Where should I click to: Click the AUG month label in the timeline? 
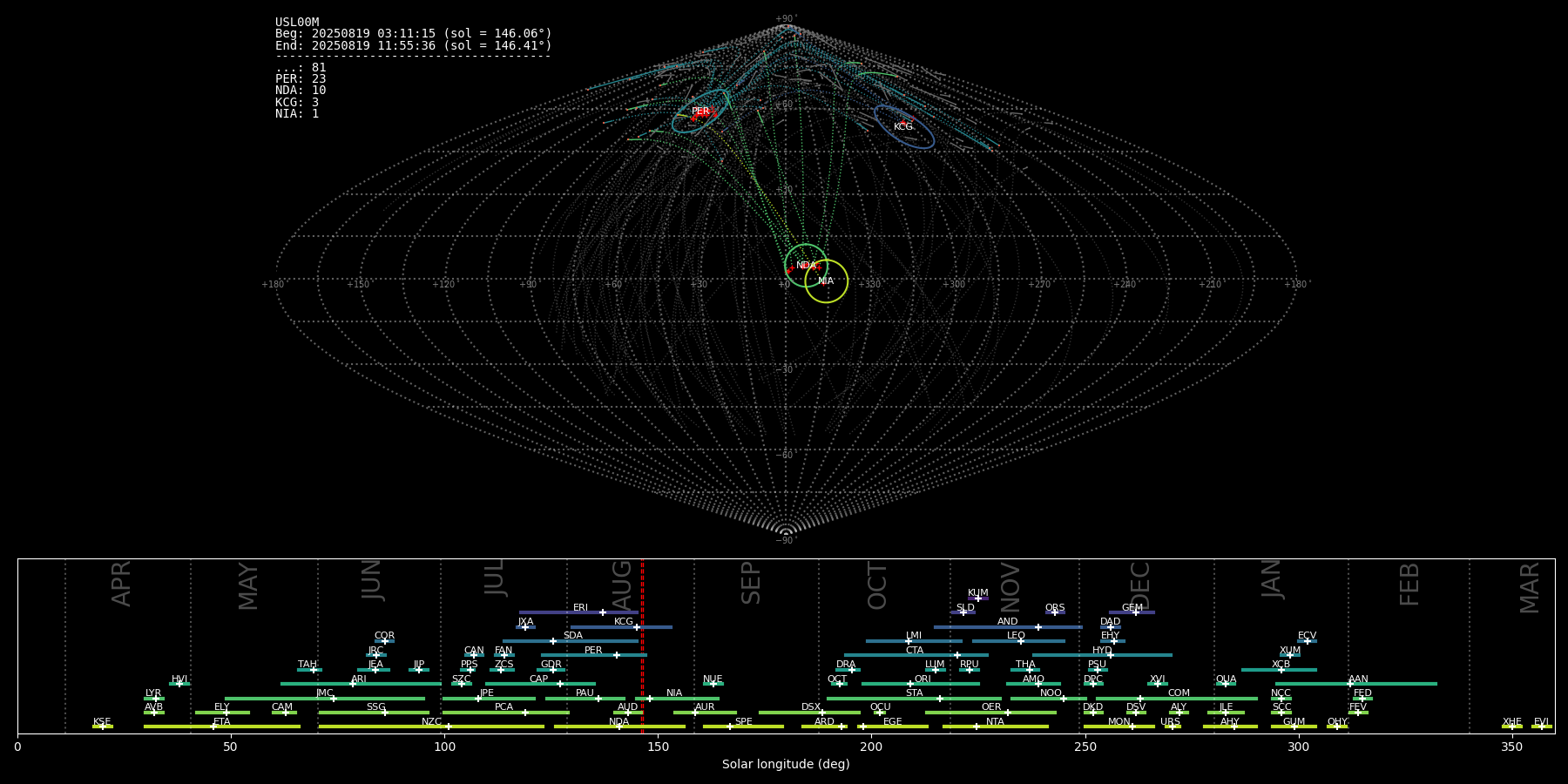(x=622, y=584)
